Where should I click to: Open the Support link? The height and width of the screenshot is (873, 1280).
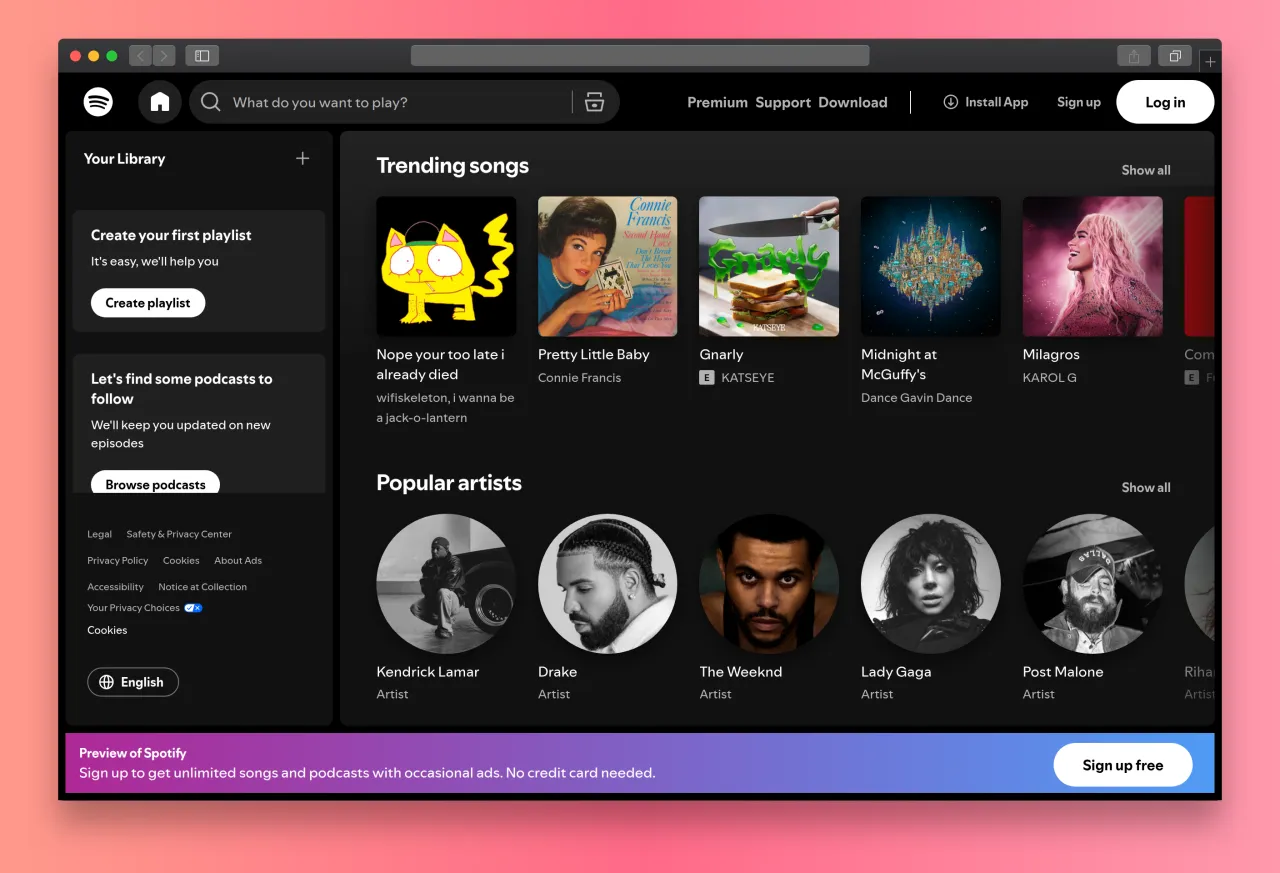tap(783, 102)
